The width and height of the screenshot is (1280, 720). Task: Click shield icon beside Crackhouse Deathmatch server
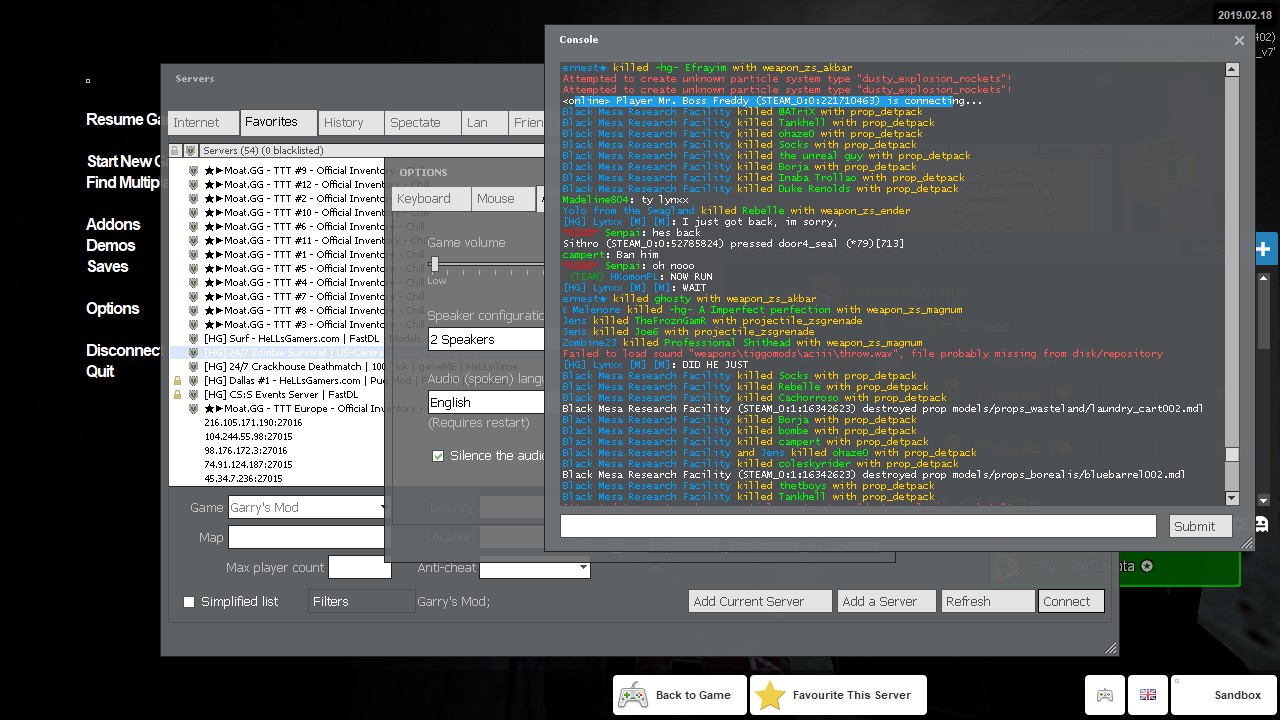[x=194, y=367]
